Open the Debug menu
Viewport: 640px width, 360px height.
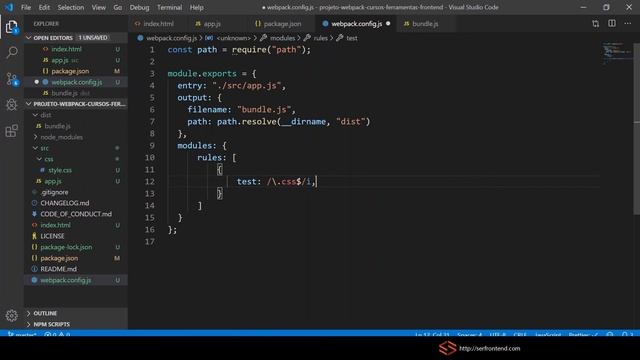click(139, 7)
